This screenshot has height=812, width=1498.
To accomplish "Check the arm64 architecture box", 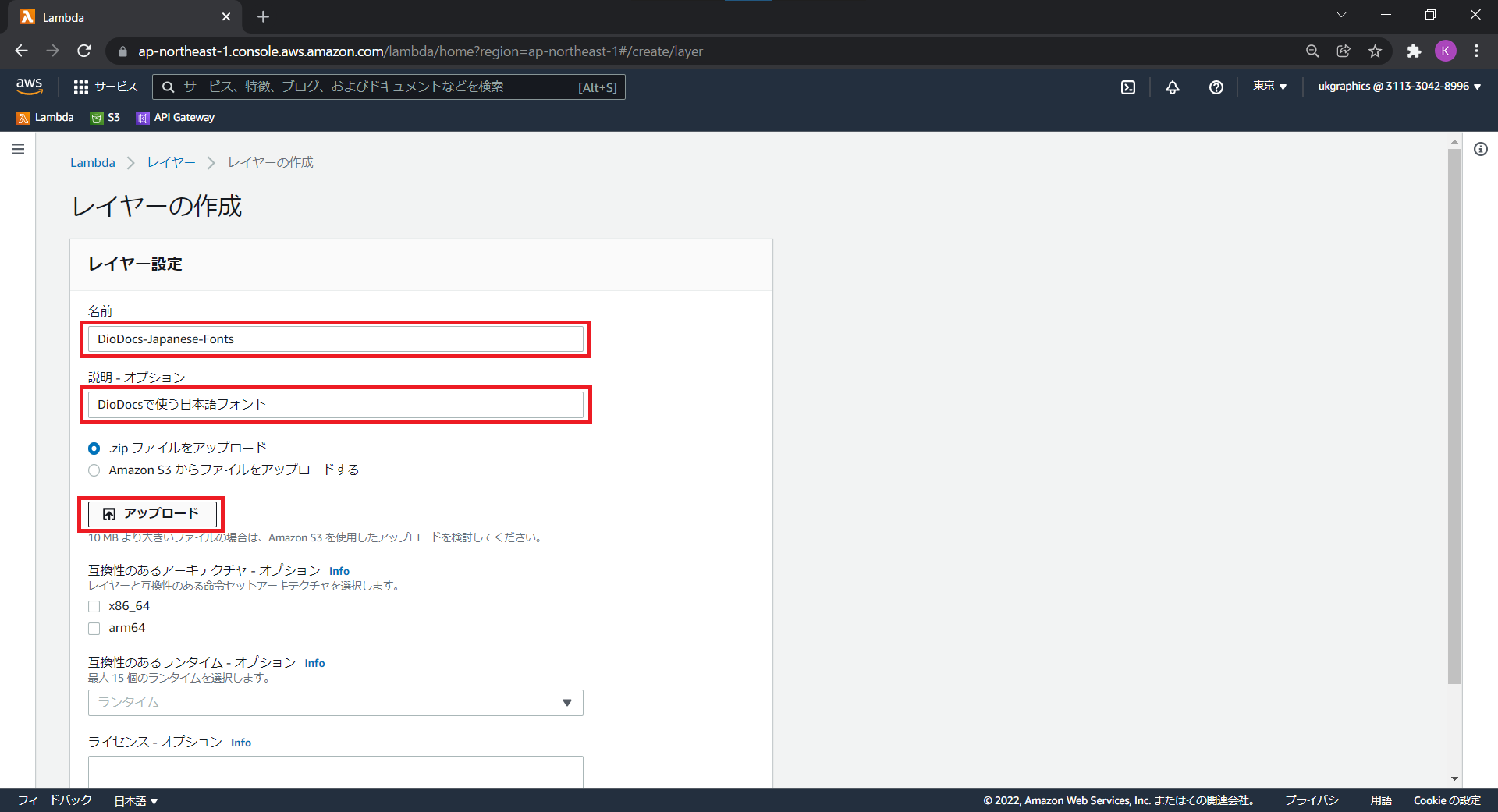I will [x=94, y=629].
